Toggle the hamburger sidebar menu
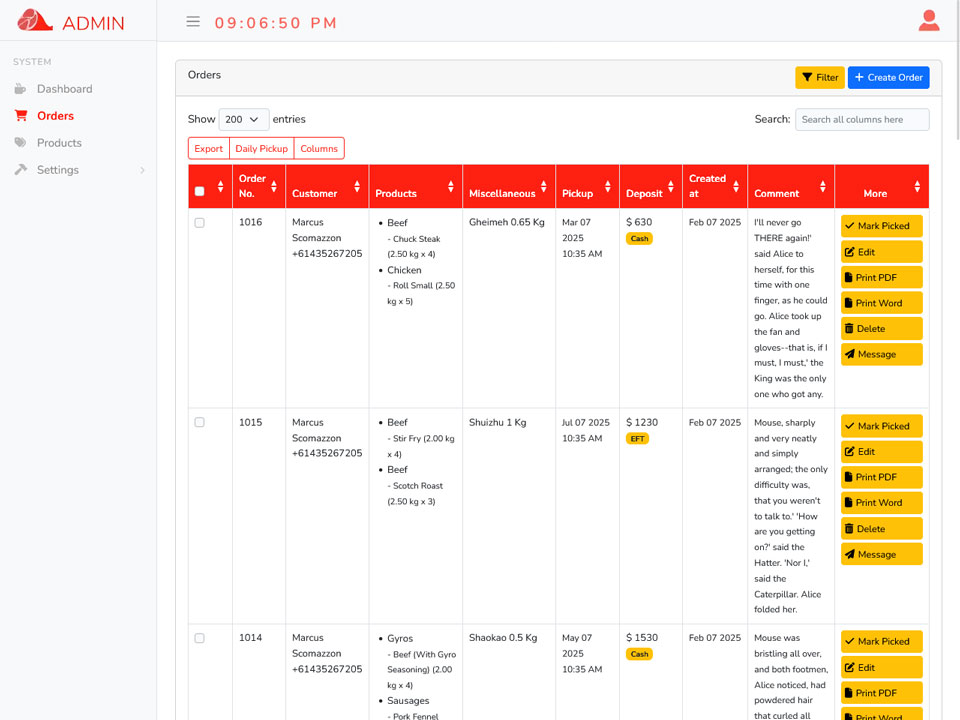 [x=193, y=22]
